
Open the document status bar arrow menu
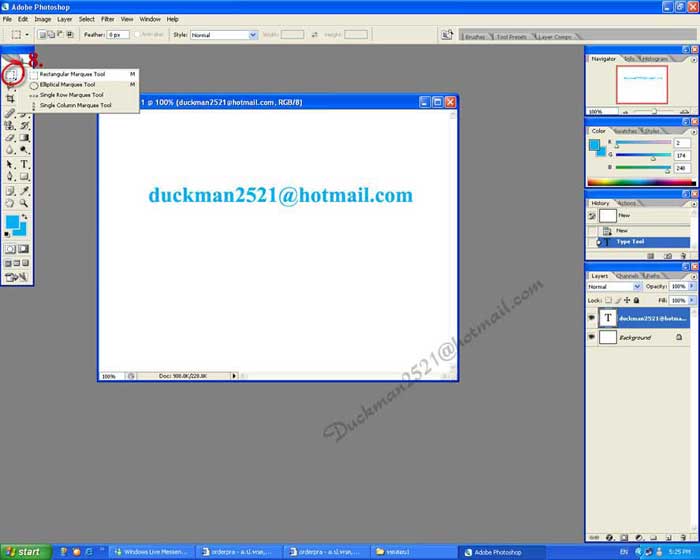coord(234,376)
